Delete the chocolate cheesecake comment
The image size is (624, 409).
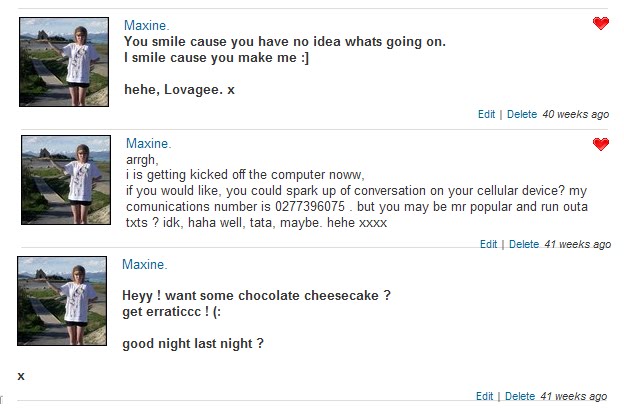520,396
